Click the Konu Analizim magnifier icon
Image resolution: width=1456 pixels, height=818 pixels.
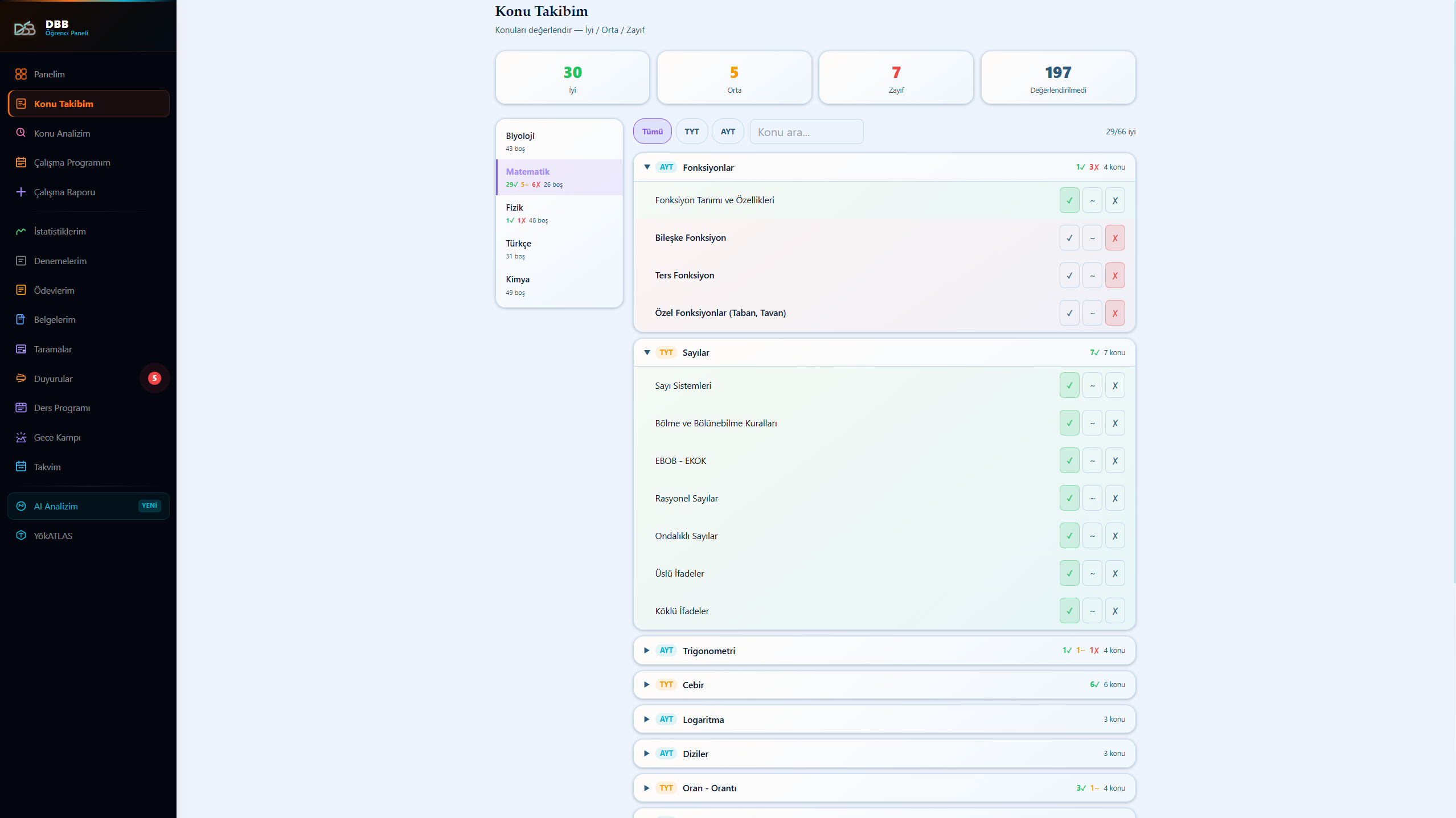click(x=21, y=133)
